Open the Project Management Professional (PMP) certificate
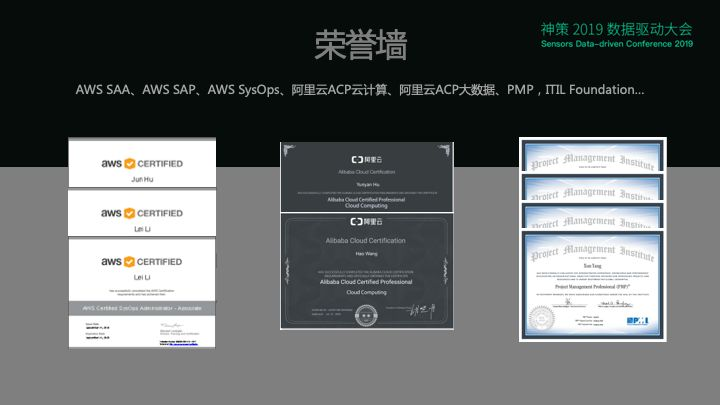This screenshot has width=720, height=405. pos(592,285)
